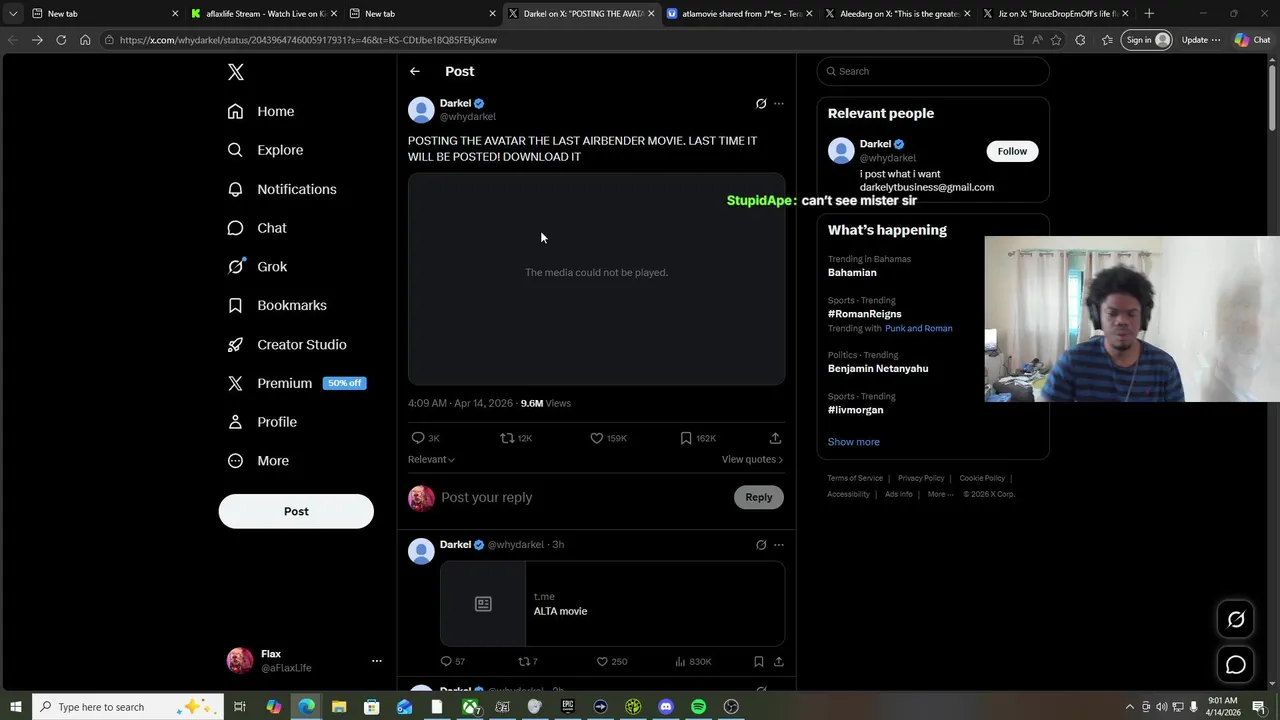Go to Home in sidebar

click(x=261, y=111)
